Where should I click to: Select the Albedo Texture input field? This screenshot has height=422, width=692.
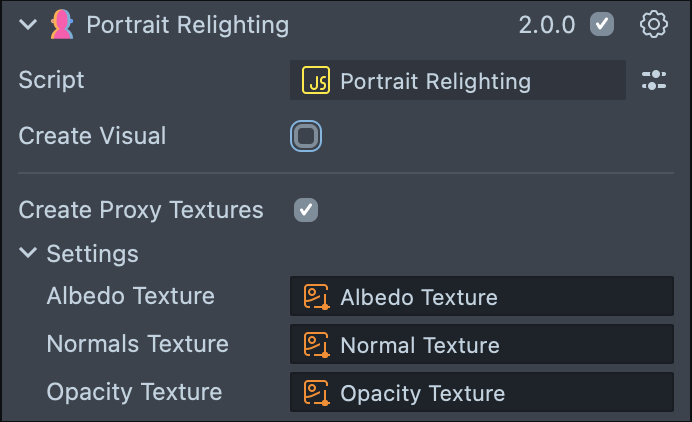(481, 297)
